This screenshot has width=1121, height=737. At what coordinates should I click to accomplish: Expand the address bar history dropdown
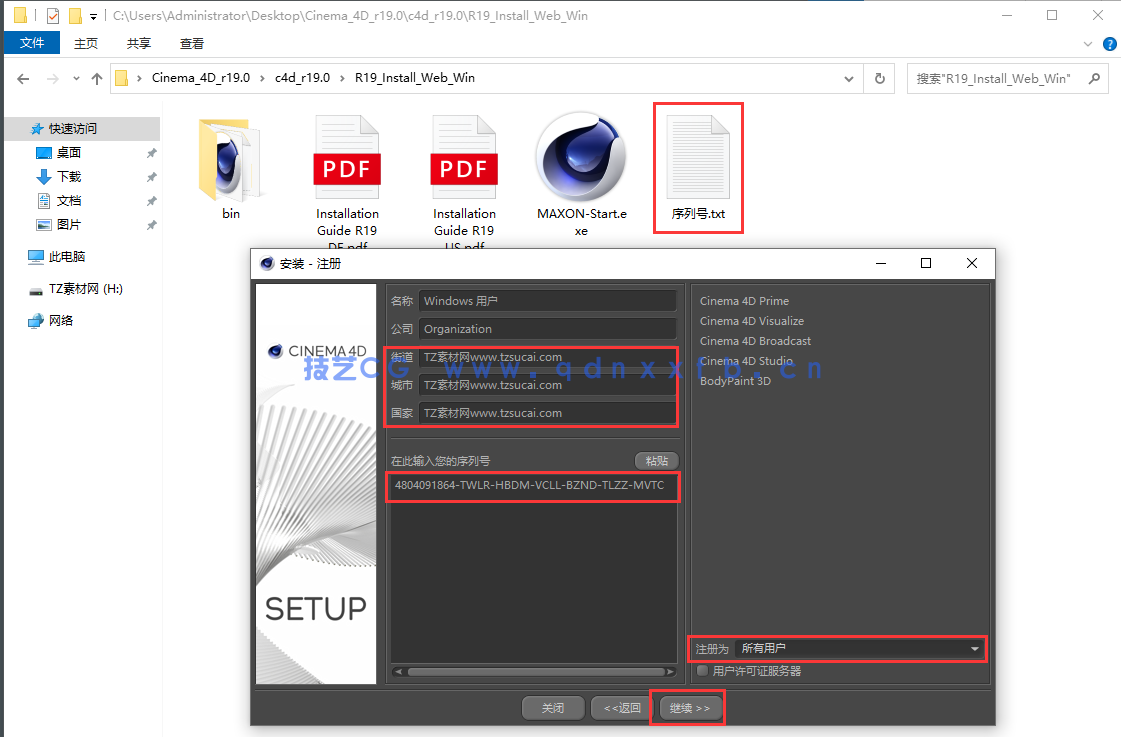click(848, 79)
